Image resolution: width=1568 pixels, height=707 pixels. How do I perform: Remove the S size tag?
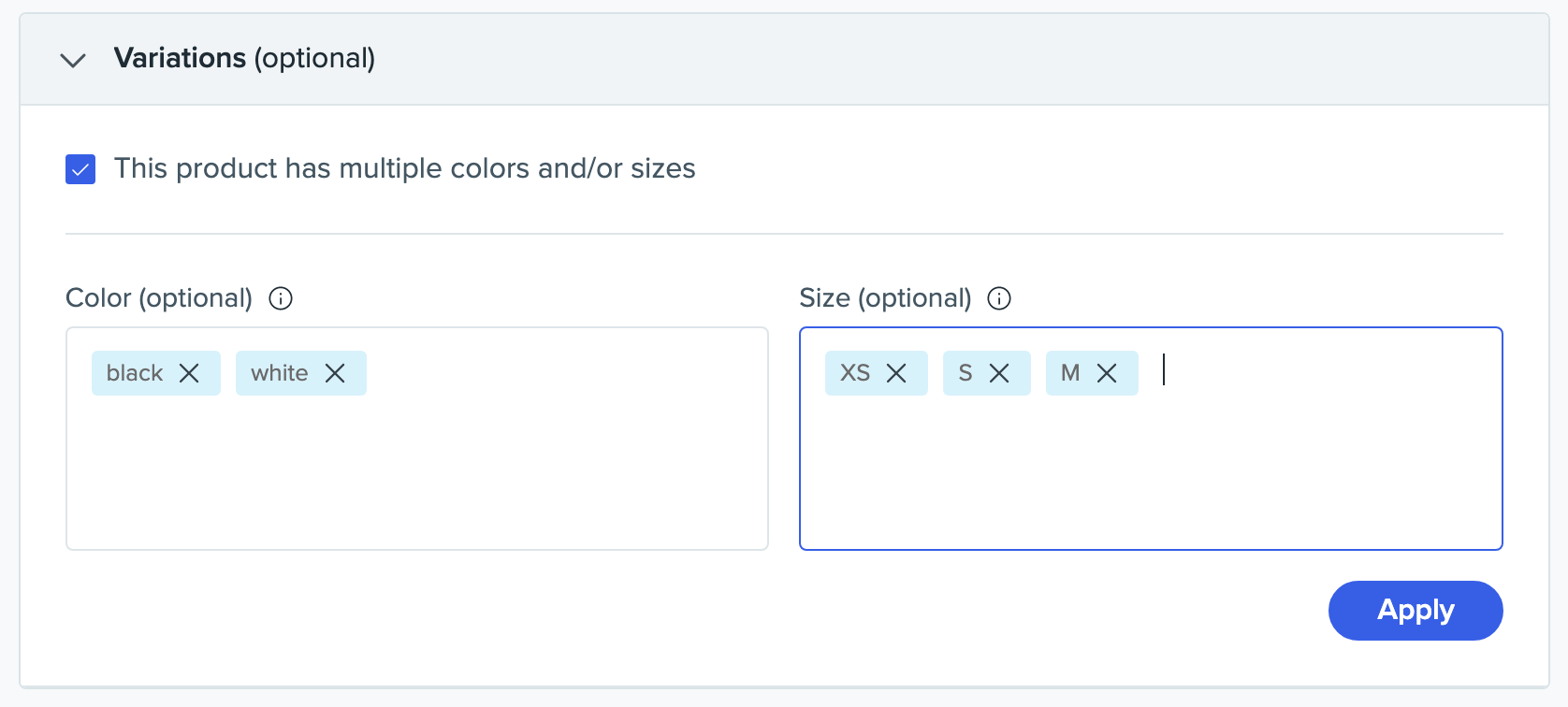click(999, 373)
